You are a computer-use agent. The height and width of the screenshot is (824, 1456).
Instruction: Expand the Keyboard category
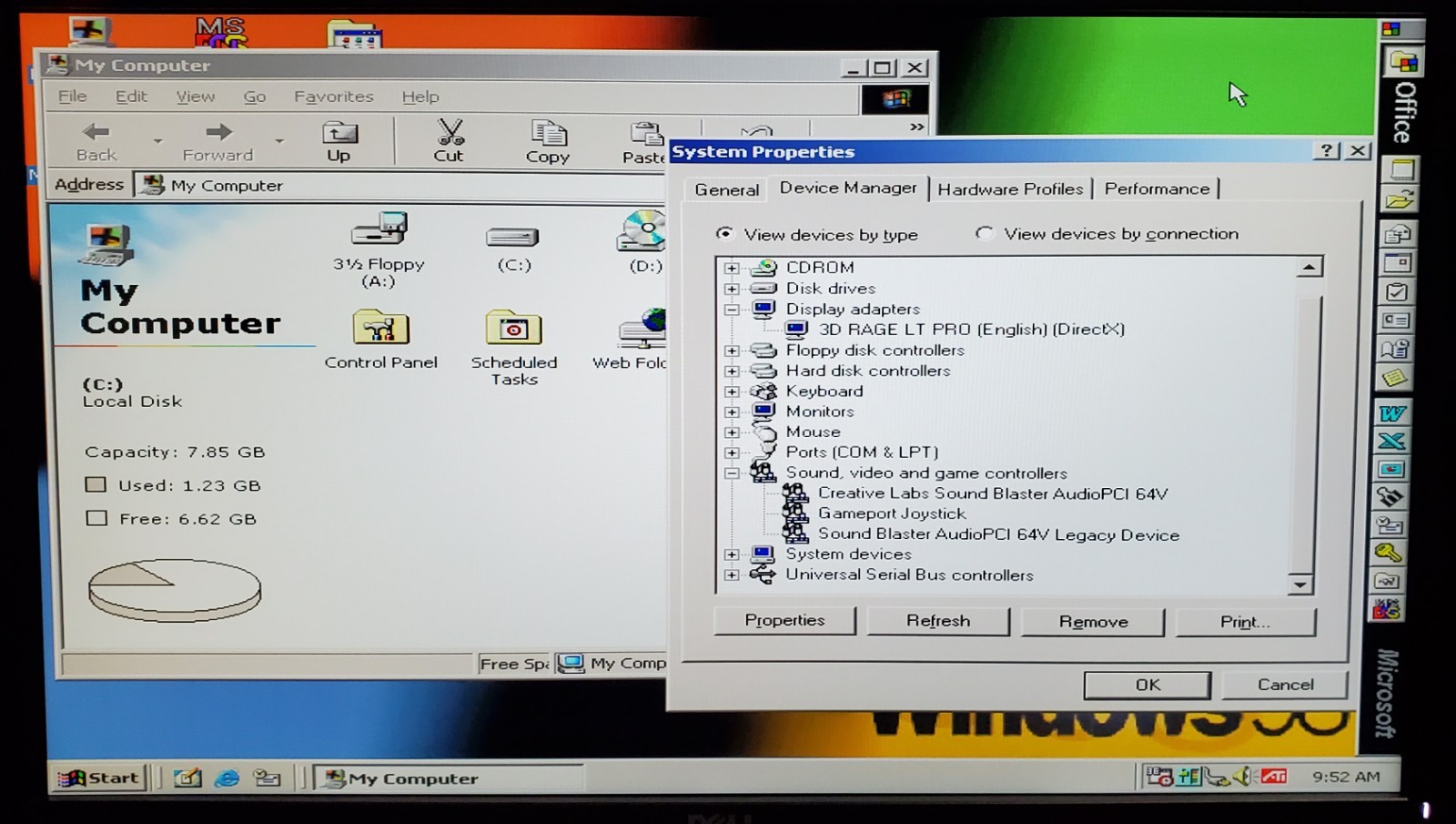[x=732, y=392]
